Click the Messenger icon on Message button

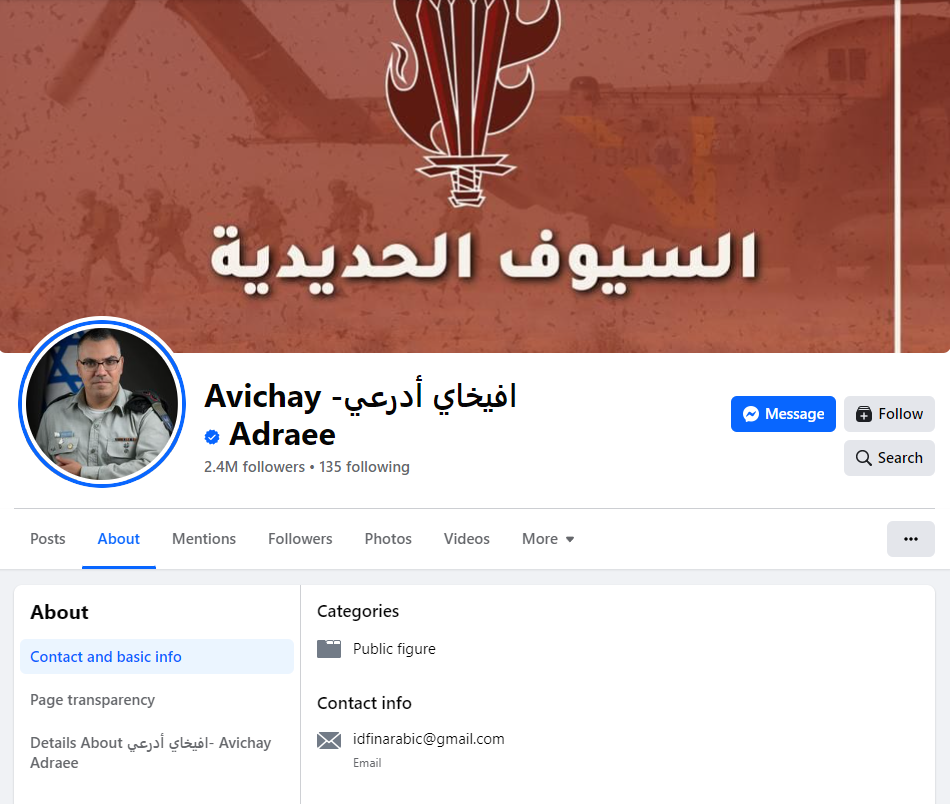751,414
